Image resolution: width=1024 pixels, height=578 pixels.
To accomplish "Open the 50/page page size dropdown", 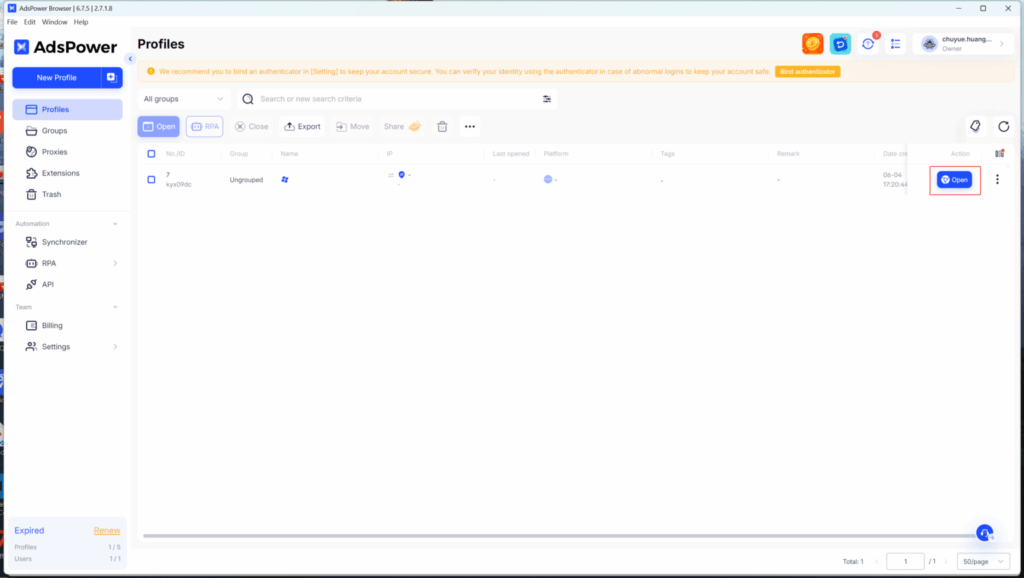I will 983,562.
